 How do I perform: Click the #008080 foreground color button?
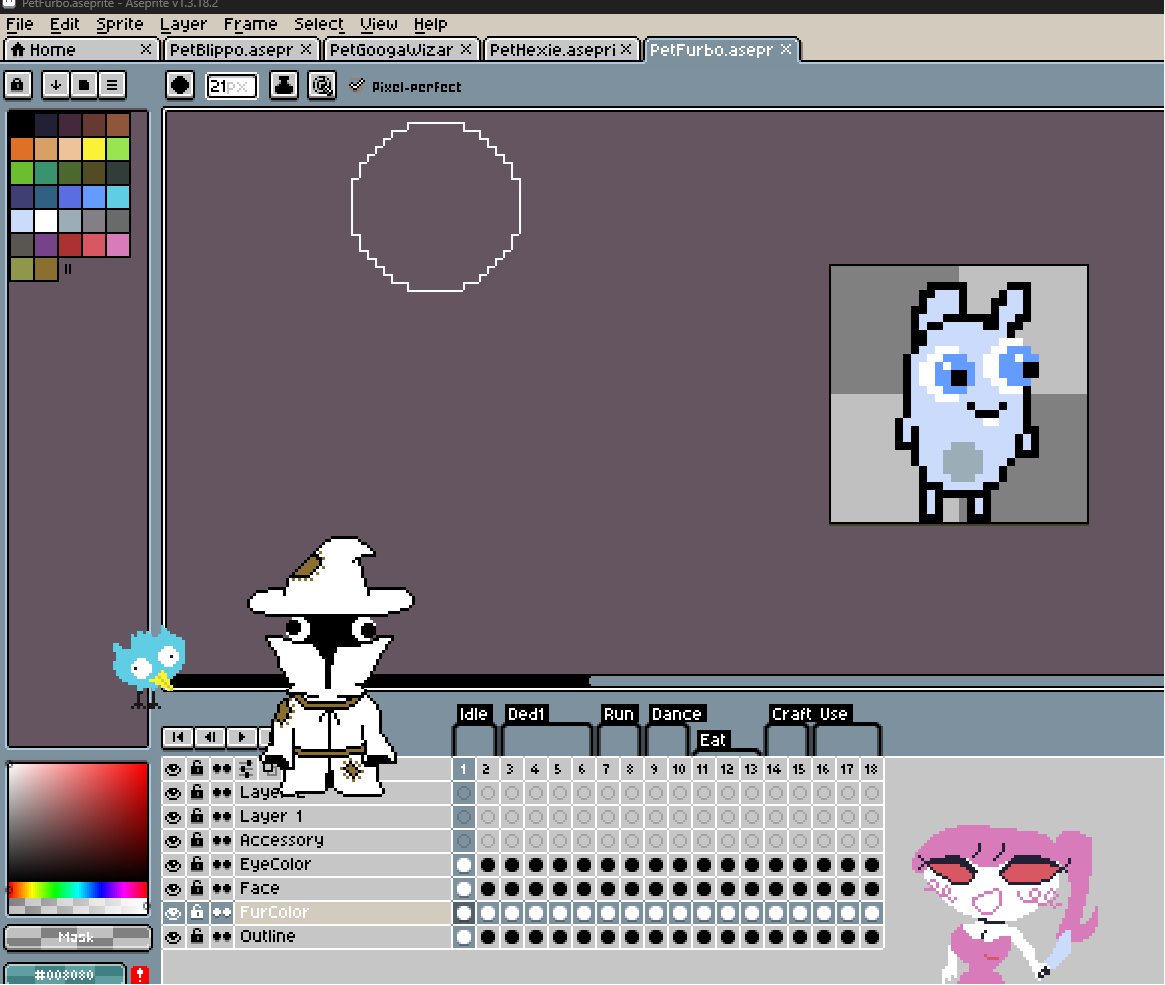(65, 975)
